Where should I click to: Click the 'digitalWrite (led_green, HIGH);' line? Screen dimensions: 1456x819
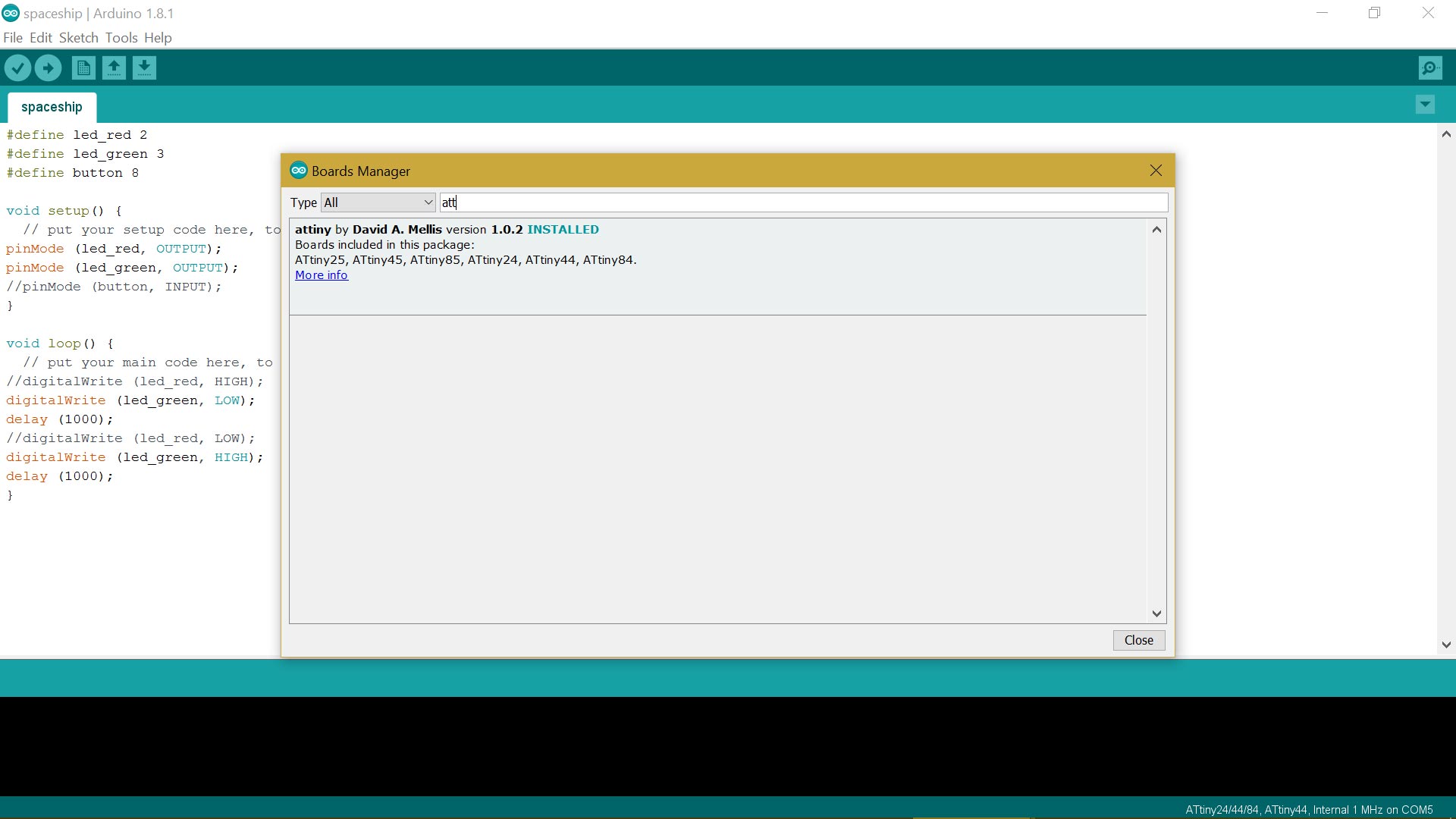coord(135,457)
